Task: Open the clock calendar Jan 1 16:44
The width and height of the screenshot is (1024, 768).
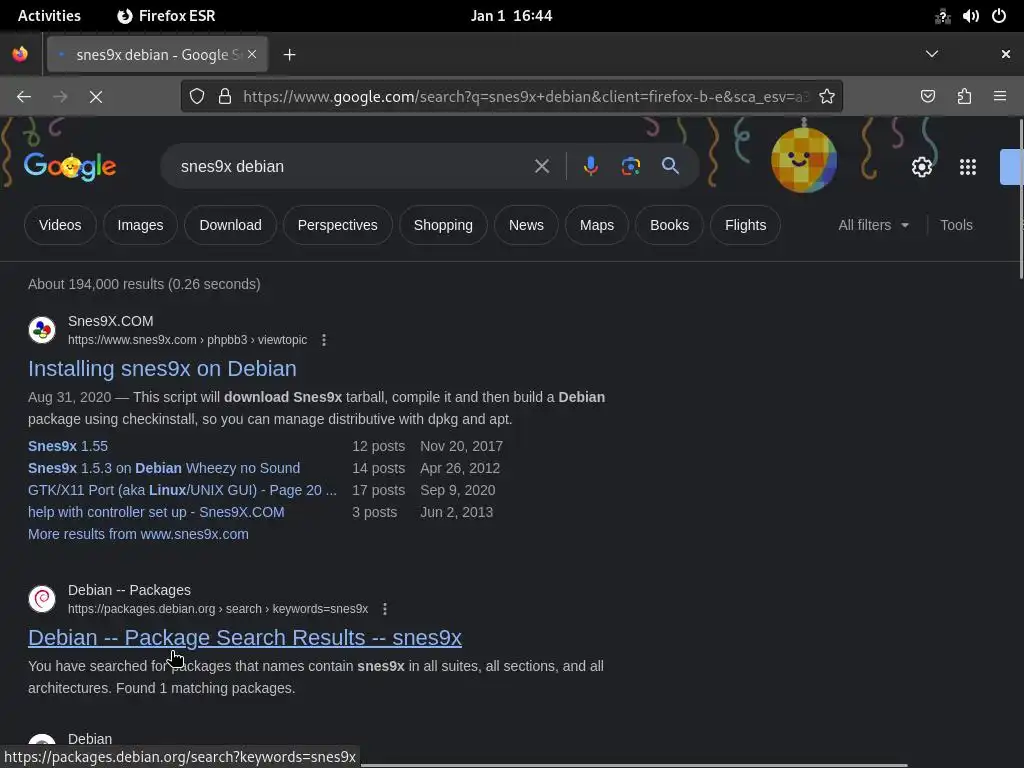Action: point(511,16)
